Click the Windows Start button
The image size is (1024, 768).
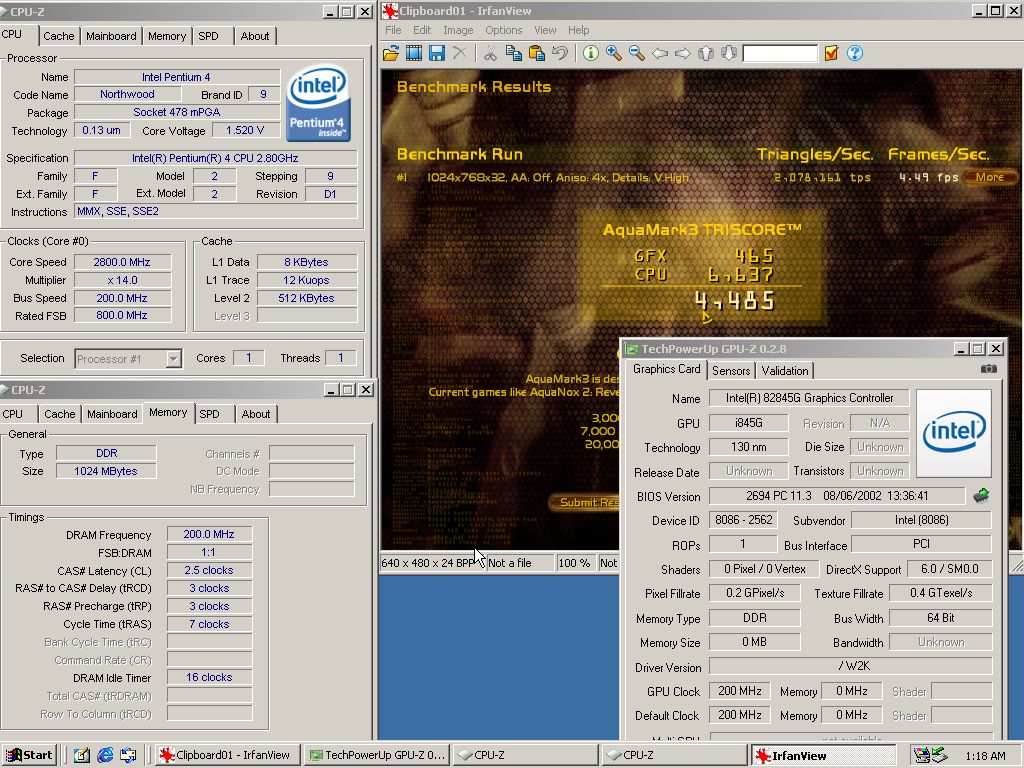(30, 756)
